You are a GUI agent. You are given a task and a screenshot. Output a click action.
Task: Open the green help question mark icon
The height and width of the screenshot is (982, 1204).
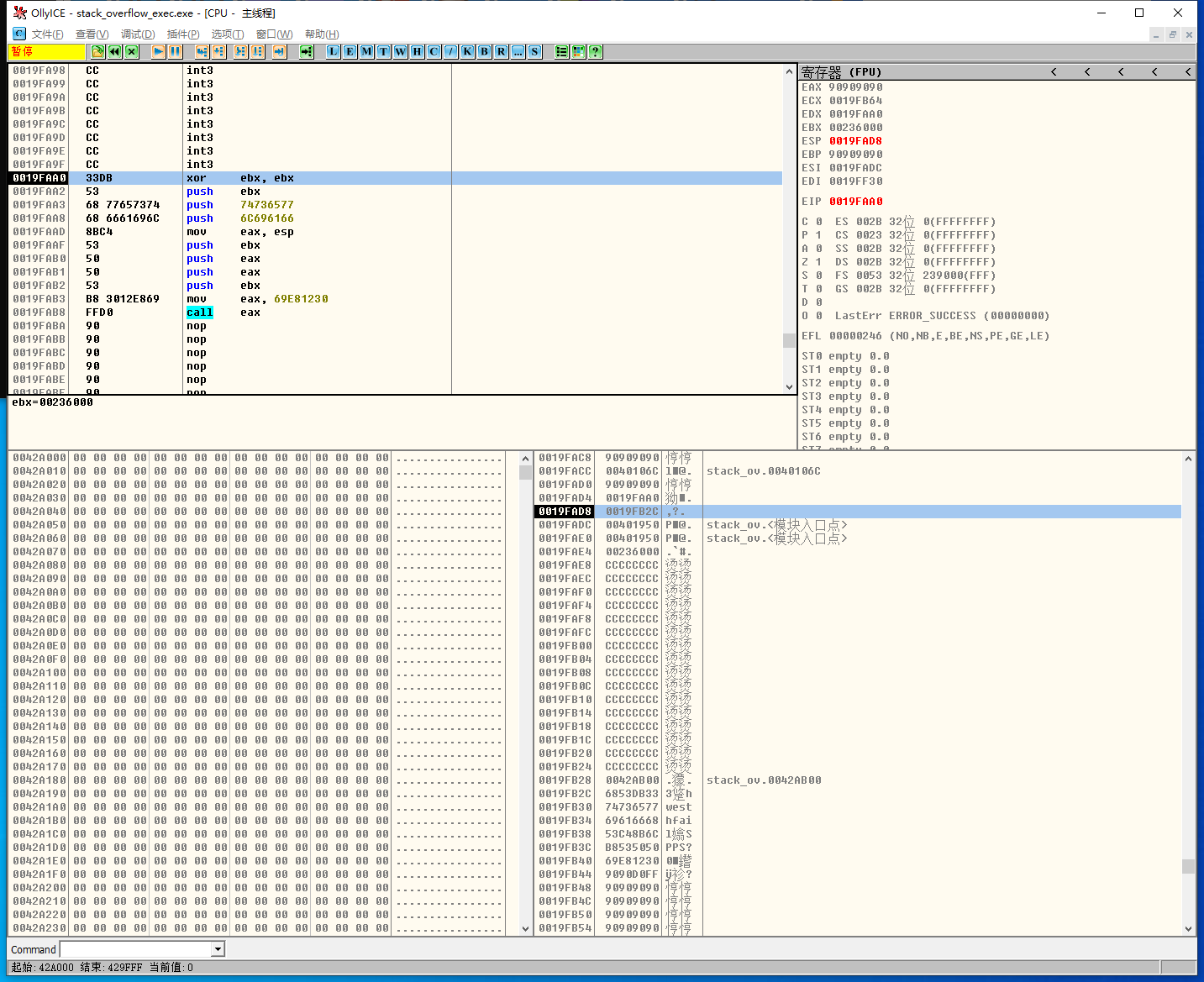coord(596,52)
